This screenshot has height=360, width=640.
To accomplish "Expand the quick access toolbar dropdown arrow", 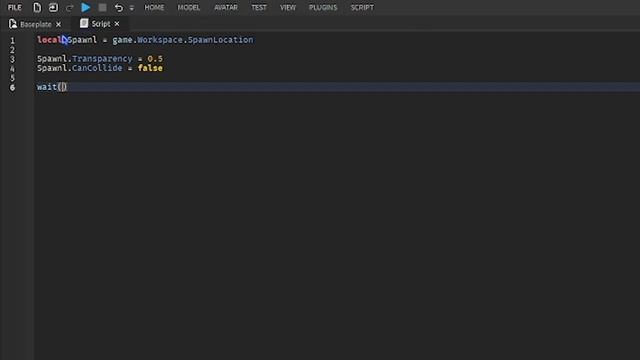I will 131,8.
